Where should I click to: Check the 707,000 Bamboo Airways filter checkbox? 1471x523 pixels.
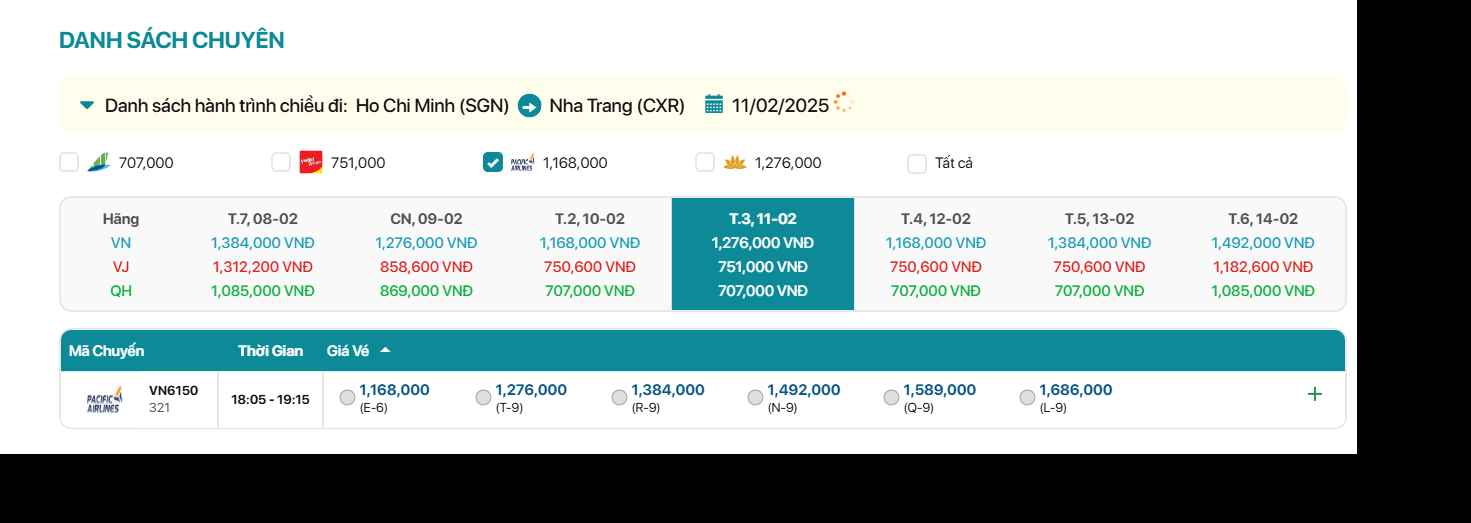click(69, 162)
